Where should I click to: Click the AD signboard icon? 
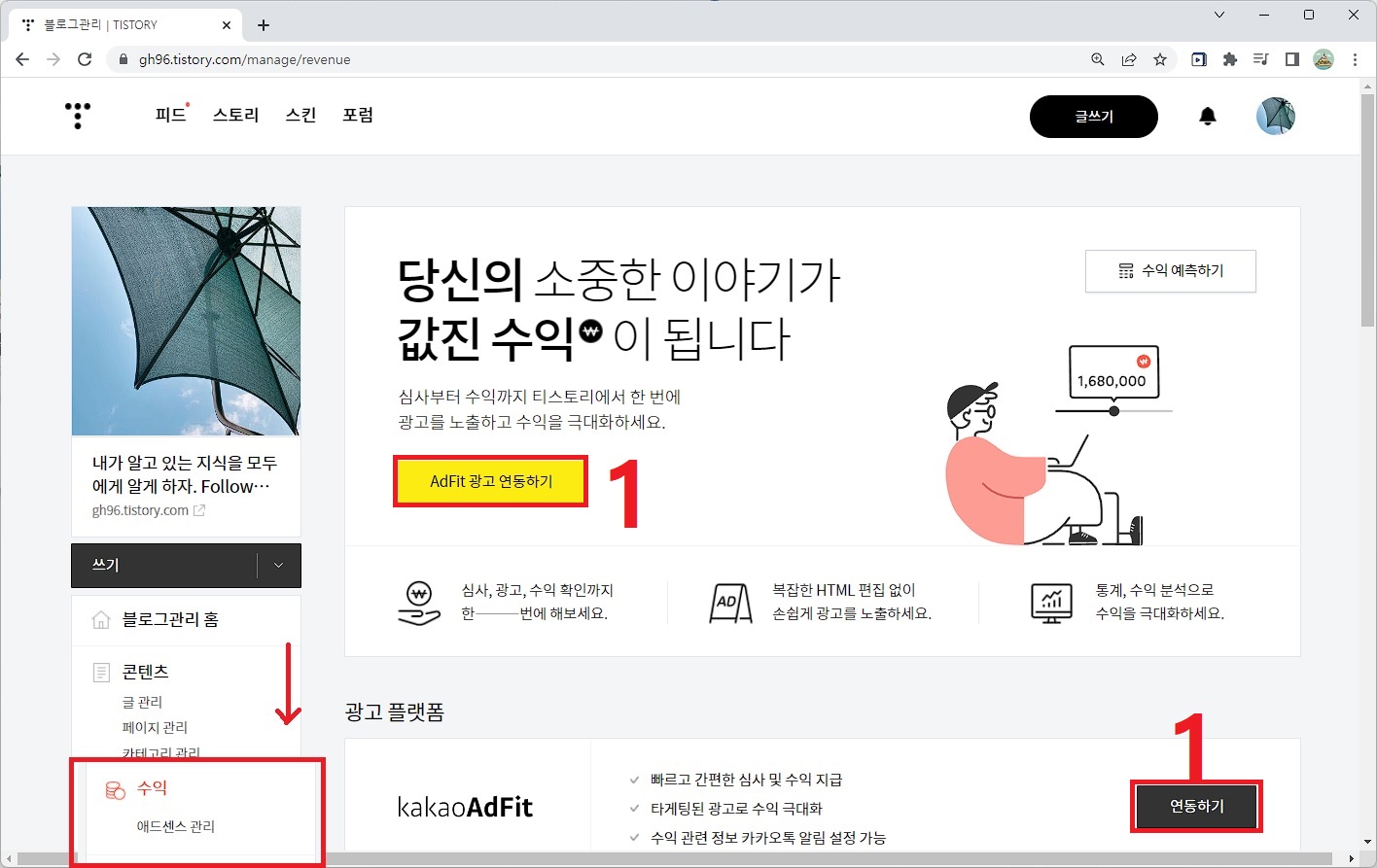tap(730, 603)
